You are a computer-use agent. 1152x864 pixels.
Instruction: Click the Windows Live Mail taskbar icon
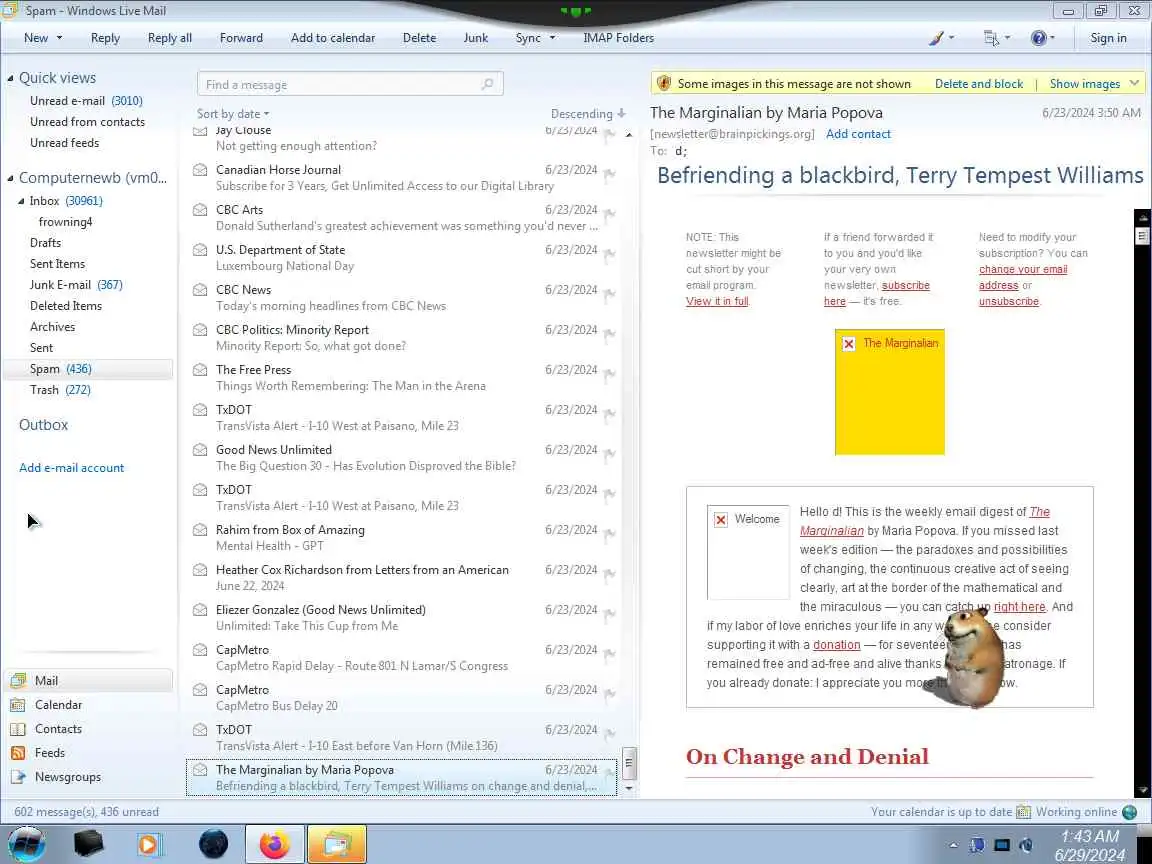336,844
